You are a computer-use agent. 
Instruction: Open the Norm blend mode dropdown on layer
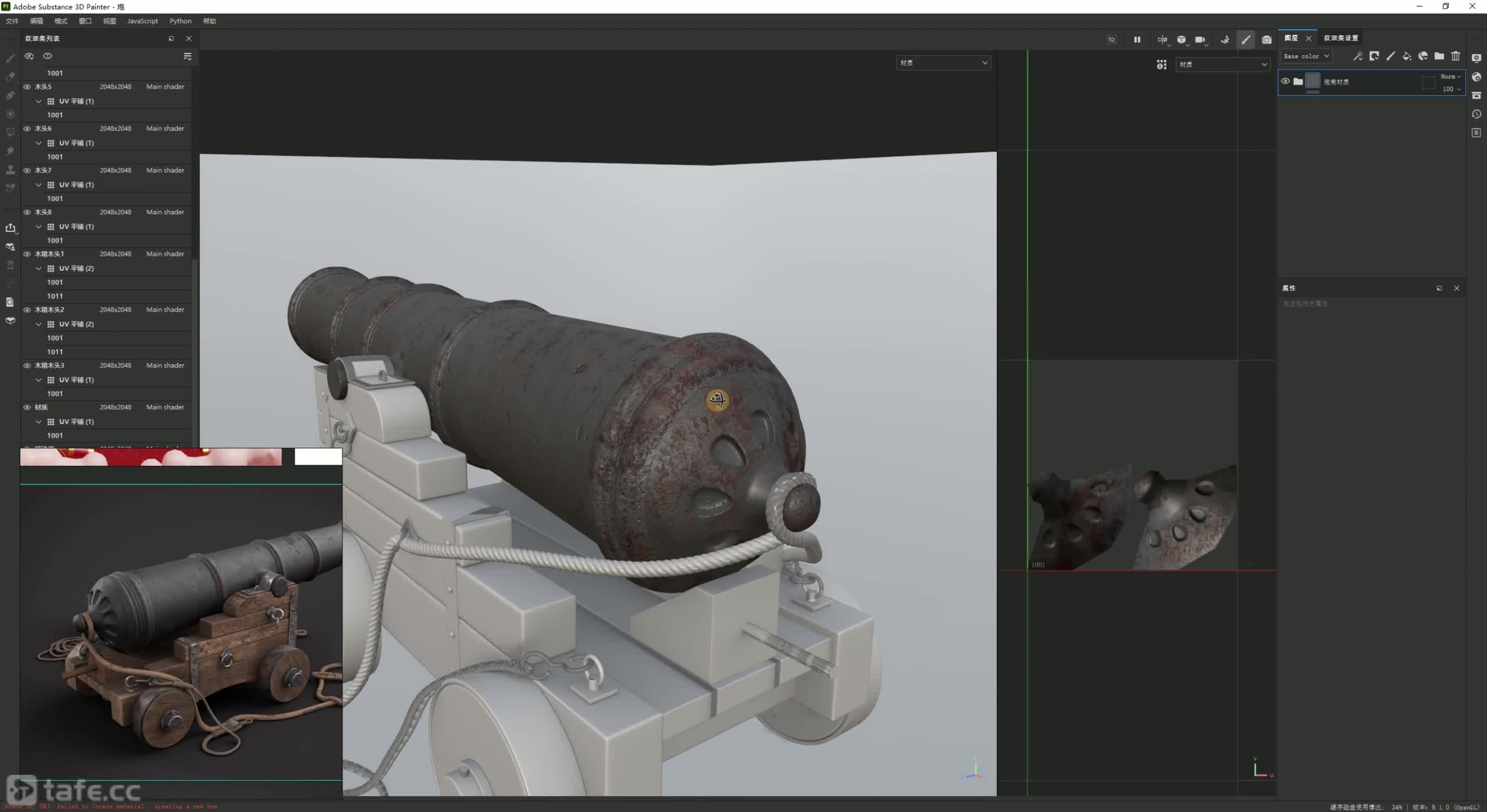point(1450,77)
